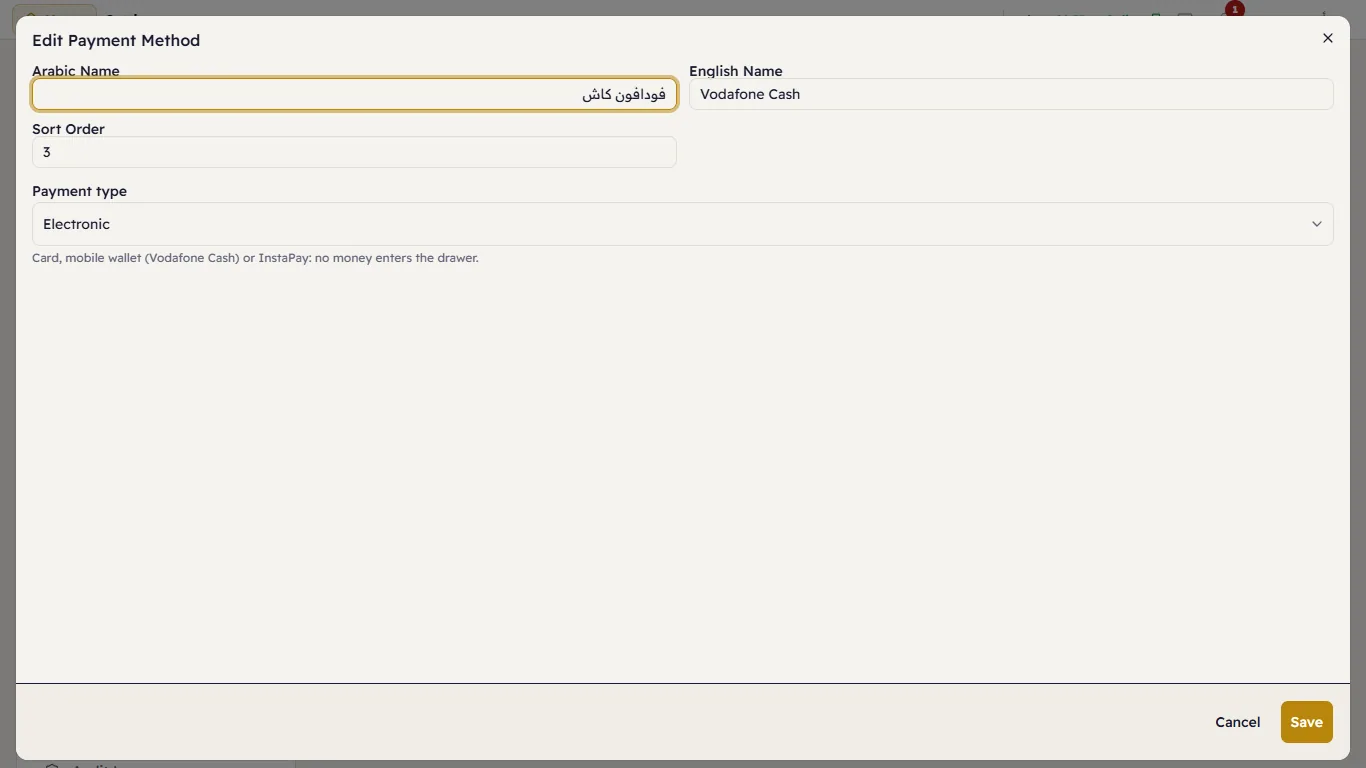Click the Arabic Name input field

[x=354, y=94]
